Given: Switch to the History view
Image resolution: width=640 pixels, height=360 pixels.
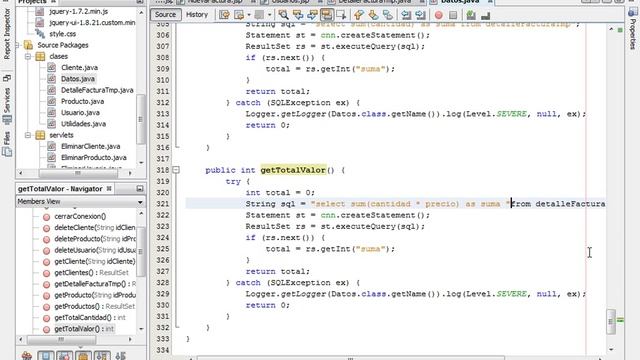Looking at the screenshot, I should [x=197, y=15].
